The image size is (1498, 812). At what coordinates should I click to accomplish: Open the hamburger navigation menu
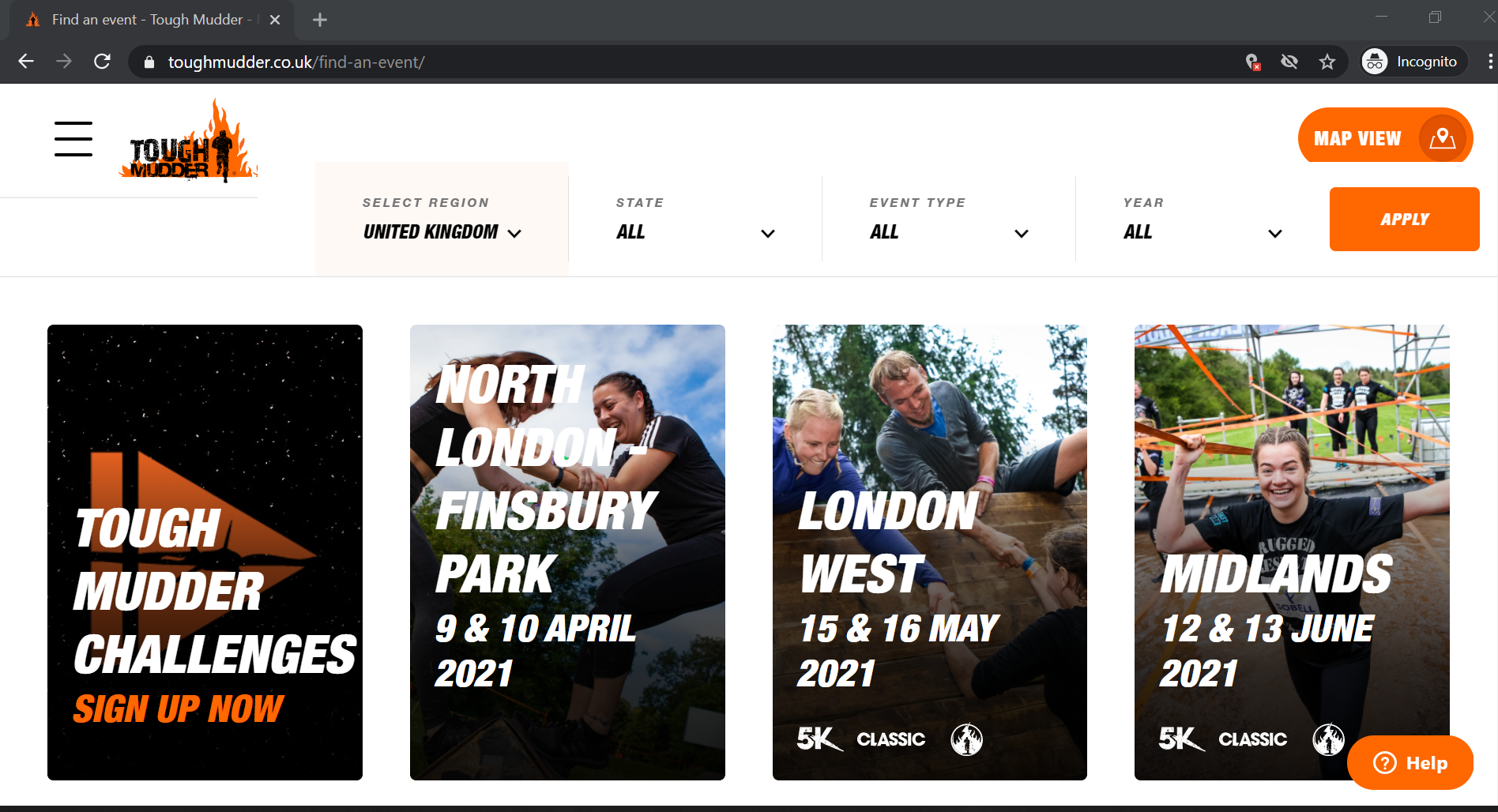(x=73, y=139)
